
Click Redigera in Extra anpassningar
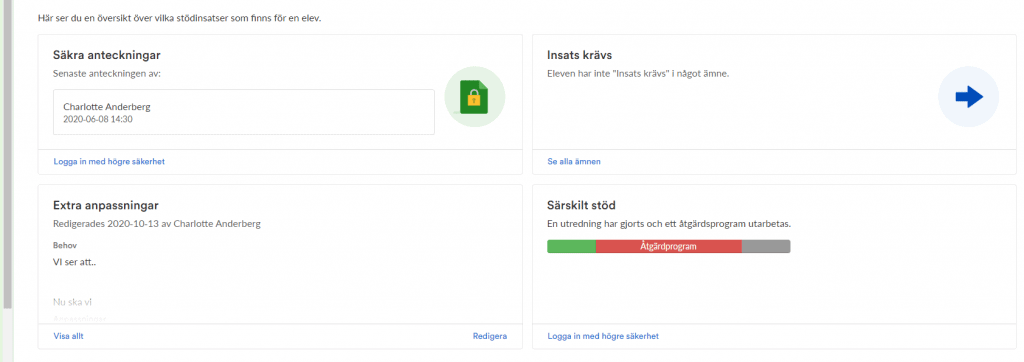pyautogui.click(x=490, y=337)
